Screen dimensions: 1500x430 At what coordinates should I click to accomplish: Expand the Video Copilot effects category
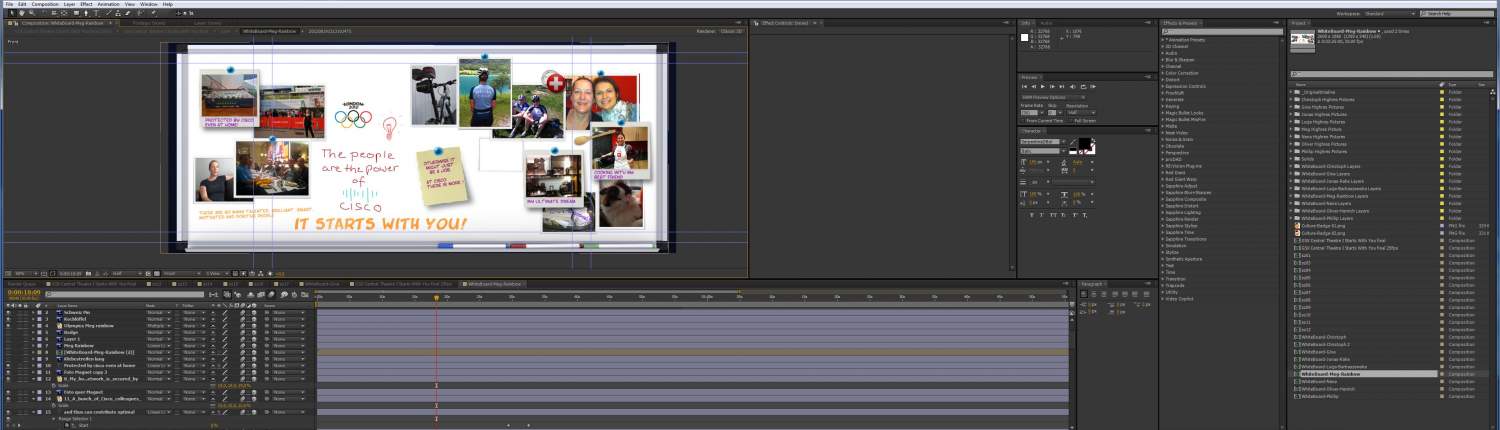point(1163,298)
